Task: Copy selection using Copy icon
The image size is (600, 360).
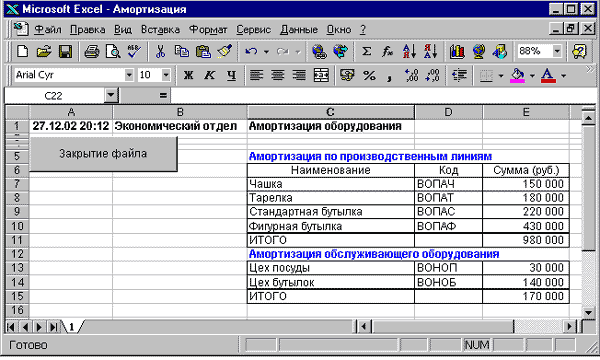Action: (x=182, y=51)
